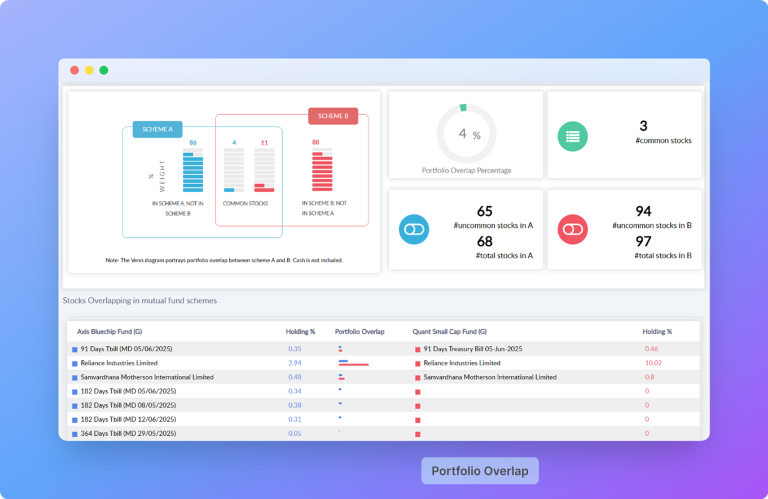768x499 pixels.
Task: Click the 10.02 holding value for Reliance
Action: (x=653, y=363)
